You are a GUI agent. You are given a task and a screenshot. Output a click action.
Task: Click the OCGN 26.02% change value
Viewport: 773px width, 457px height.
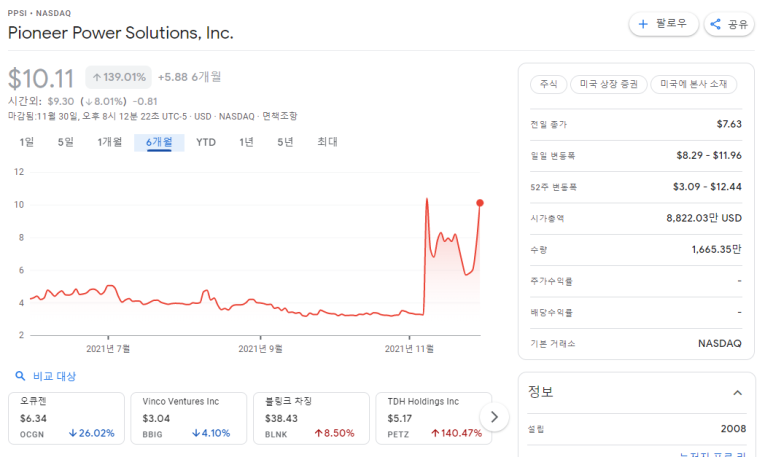click(91, 433)
